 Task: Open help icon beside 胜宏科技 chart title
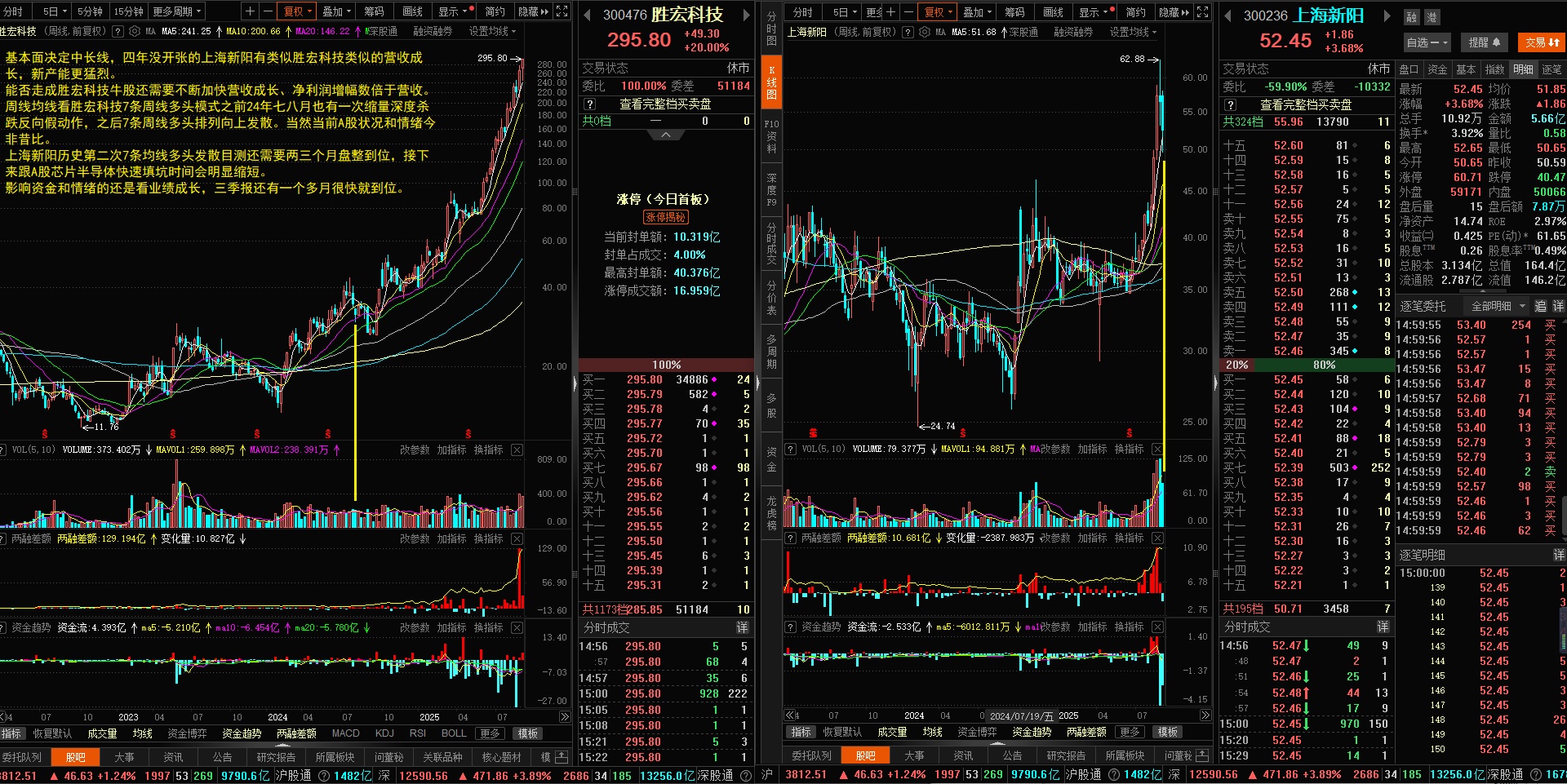click(118, 32)
